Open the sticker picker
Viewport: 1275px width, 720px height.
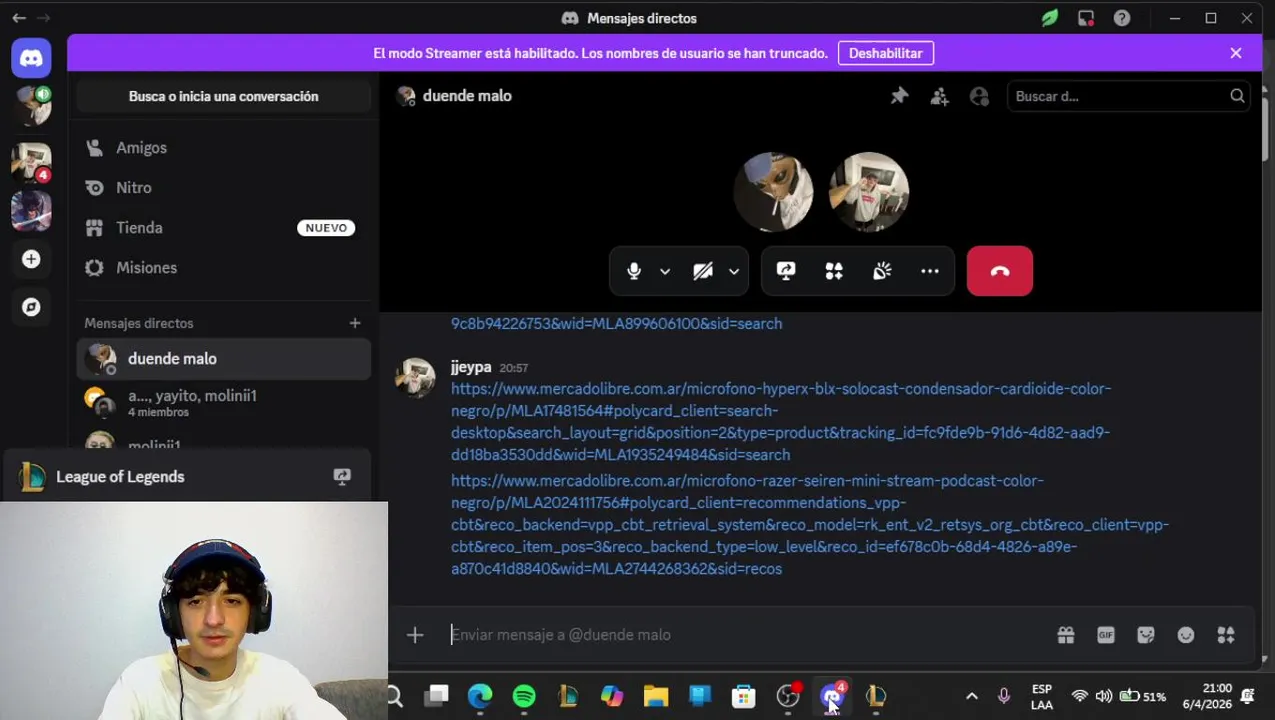point(1146,635)
